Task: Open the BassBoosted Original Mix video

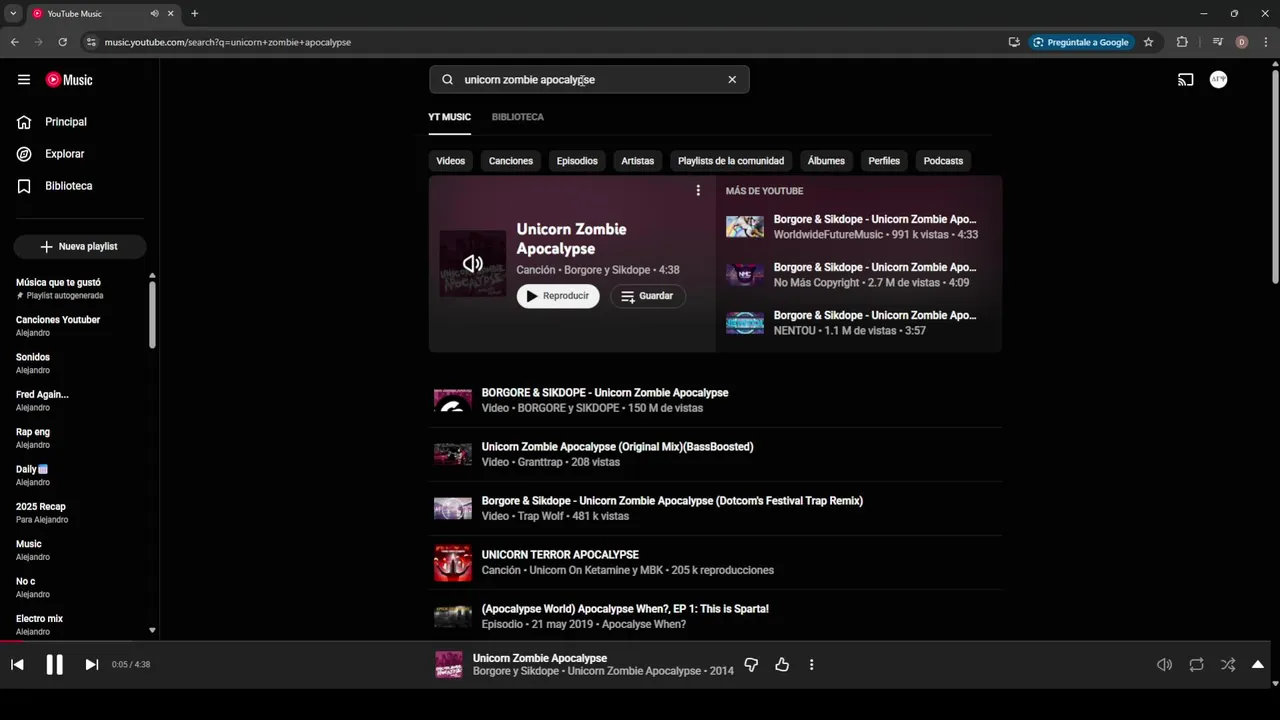Action: [x=715, y=455]
